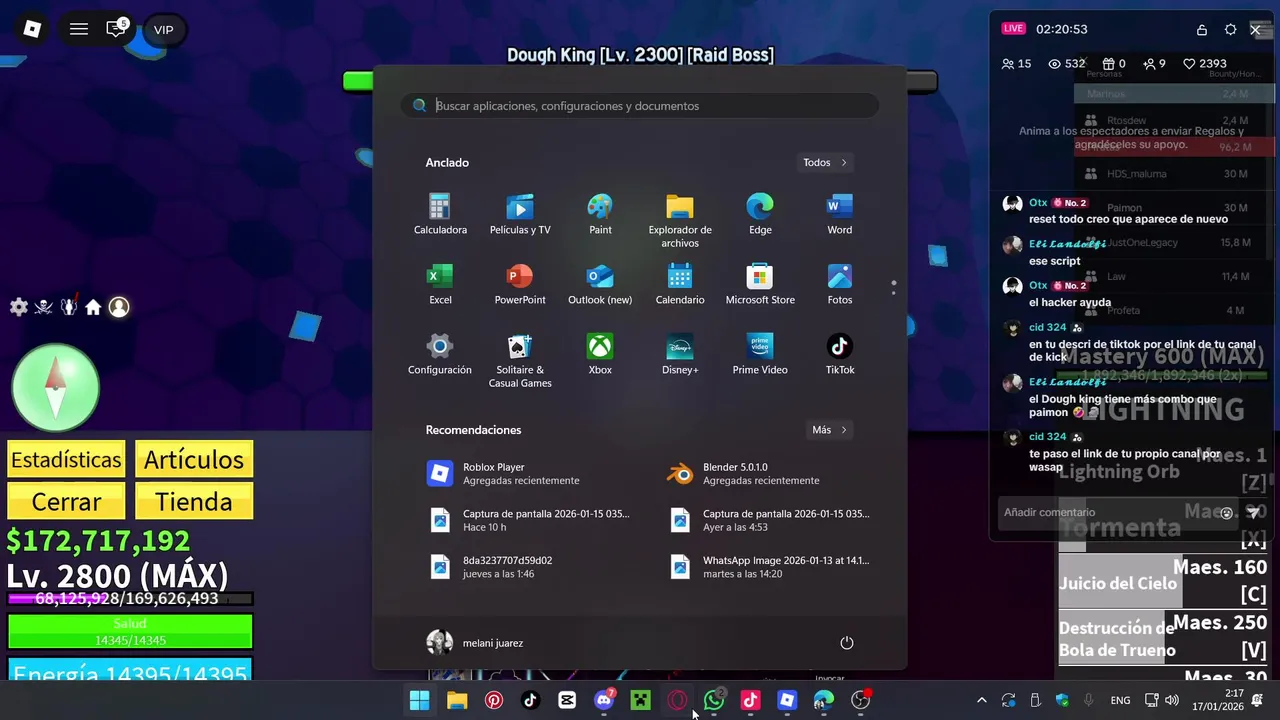Open the Minecraft taskbar icon
Screen dimensions: 1280x720
pos(641,700)
